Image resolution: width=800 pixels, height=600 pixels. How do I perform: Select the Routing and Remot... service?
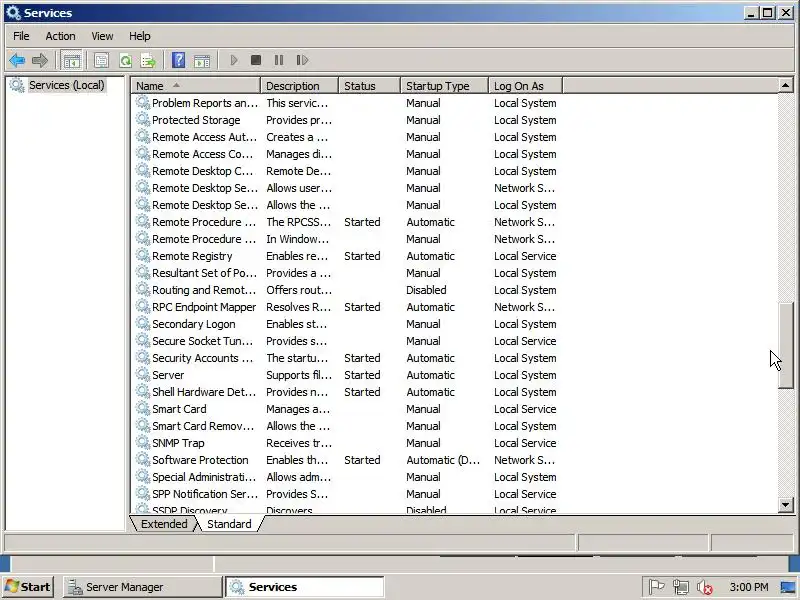347,290
